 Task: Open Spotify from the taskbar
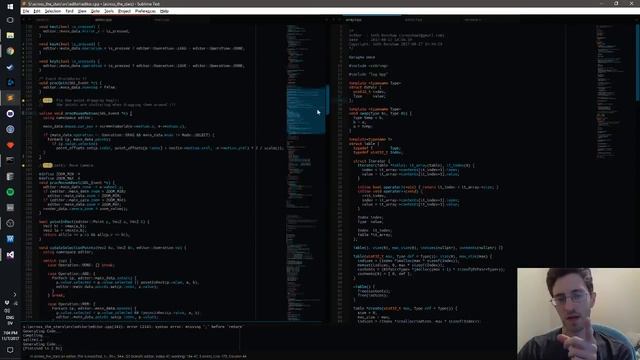coord(10,192)
